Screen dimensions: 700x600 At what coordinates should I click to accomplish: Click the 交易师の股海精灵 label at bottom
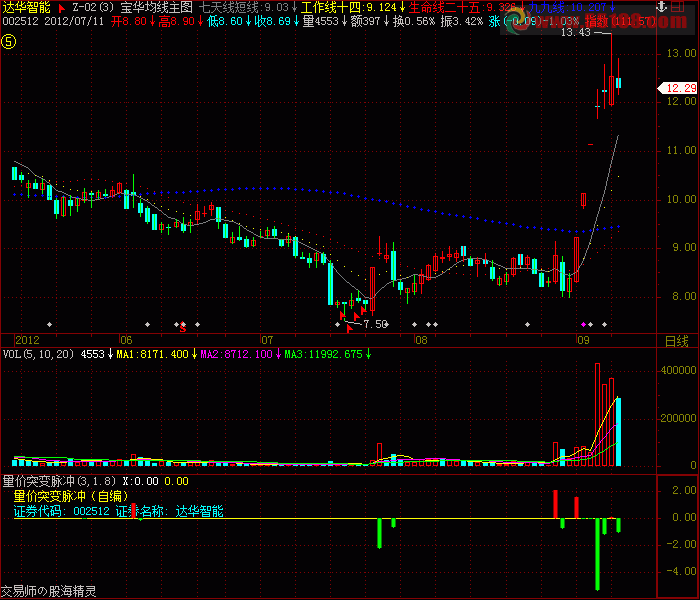coord(48,591)
